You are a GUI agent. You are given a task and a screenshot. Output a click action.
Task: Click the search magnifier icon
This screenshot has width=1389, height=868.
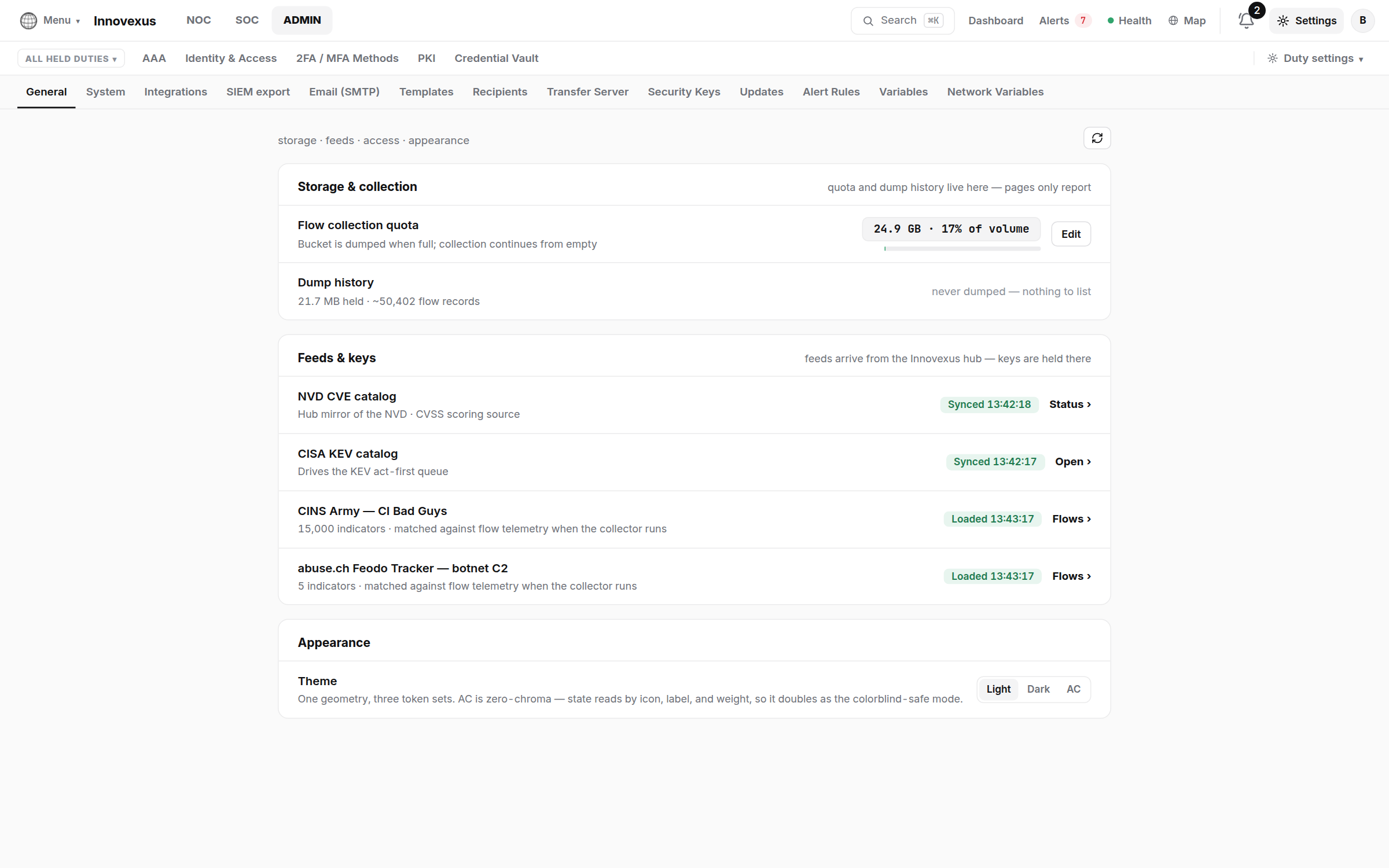(868, 21)
